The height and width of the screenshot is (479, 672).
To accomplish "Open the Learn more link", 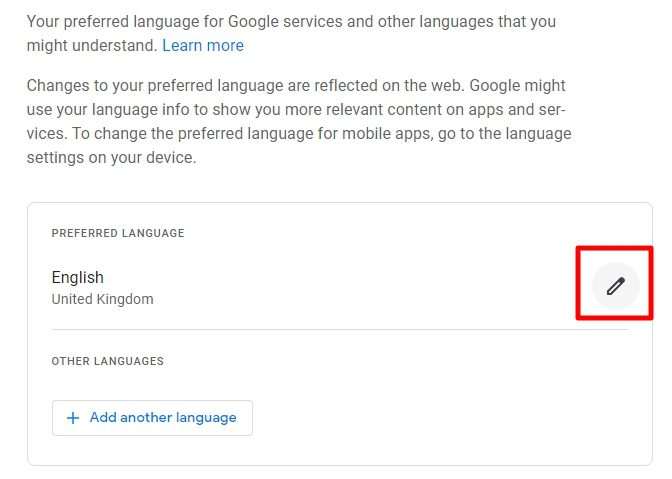I will (x=203, y=45).
